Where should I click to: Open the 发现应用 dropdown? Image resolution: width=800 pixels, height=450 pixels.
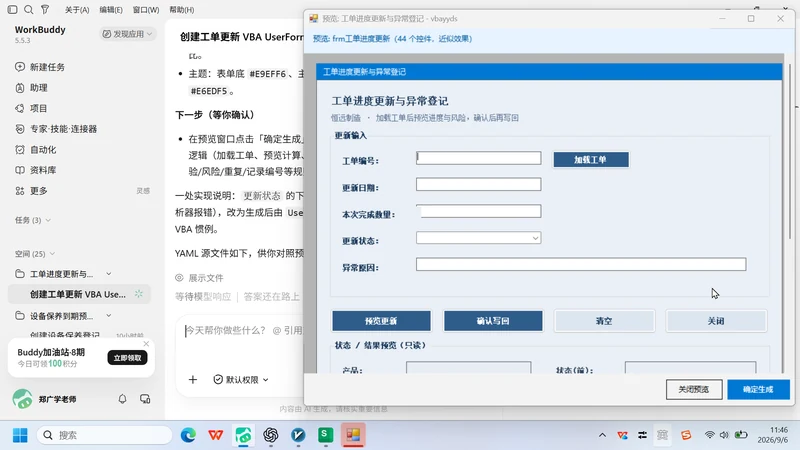pyautogui.click(x=128, y=34)
